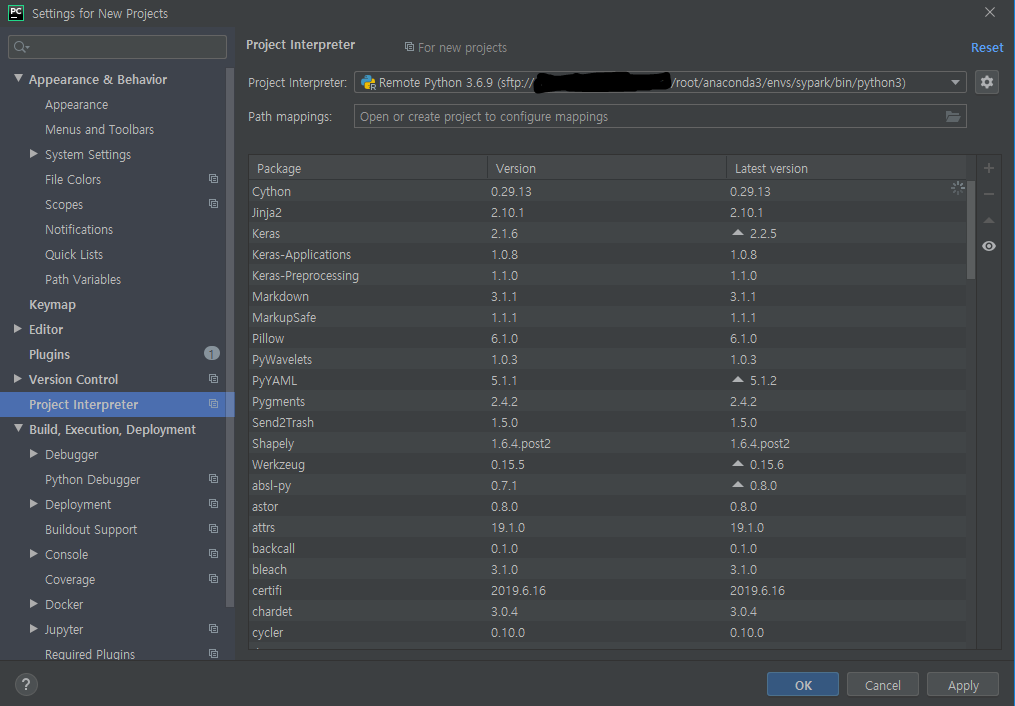Open Path Variables settings page
The width and height of the screenshot is (1015, 706).
(x=83, y=280)
